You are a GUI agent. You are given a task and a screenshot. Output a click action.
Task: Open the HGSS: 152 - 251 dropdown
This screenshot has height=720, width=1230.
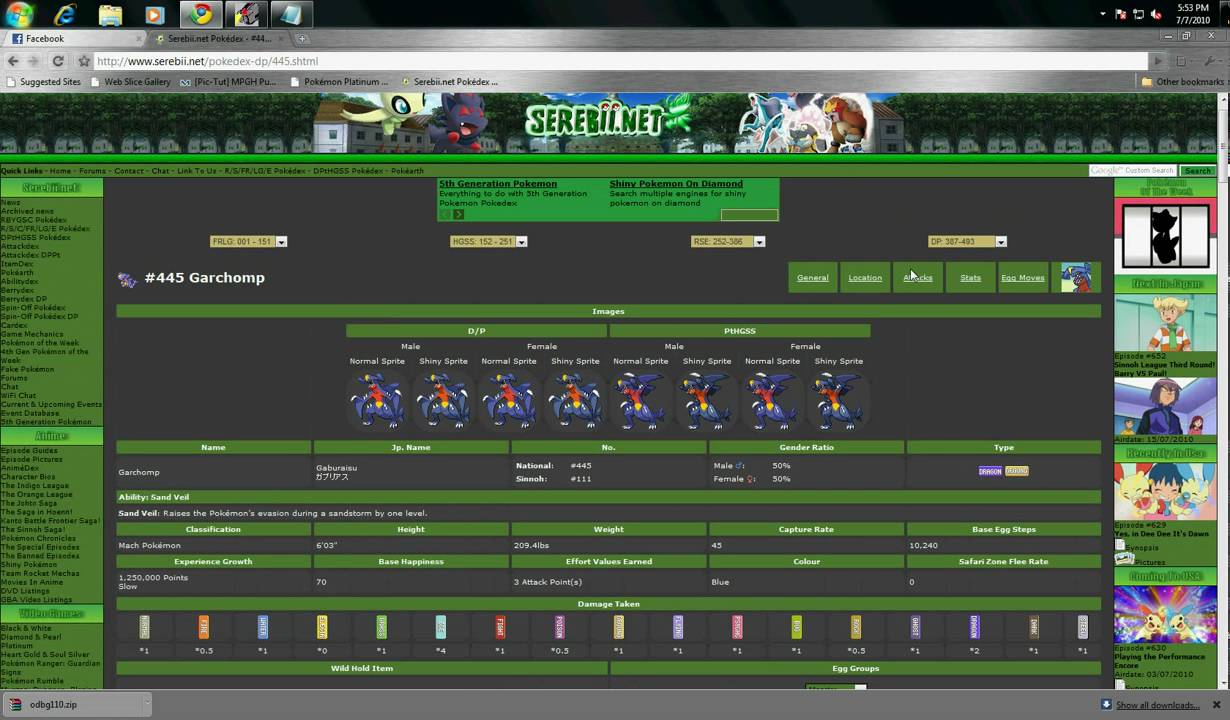coord(488,241)
